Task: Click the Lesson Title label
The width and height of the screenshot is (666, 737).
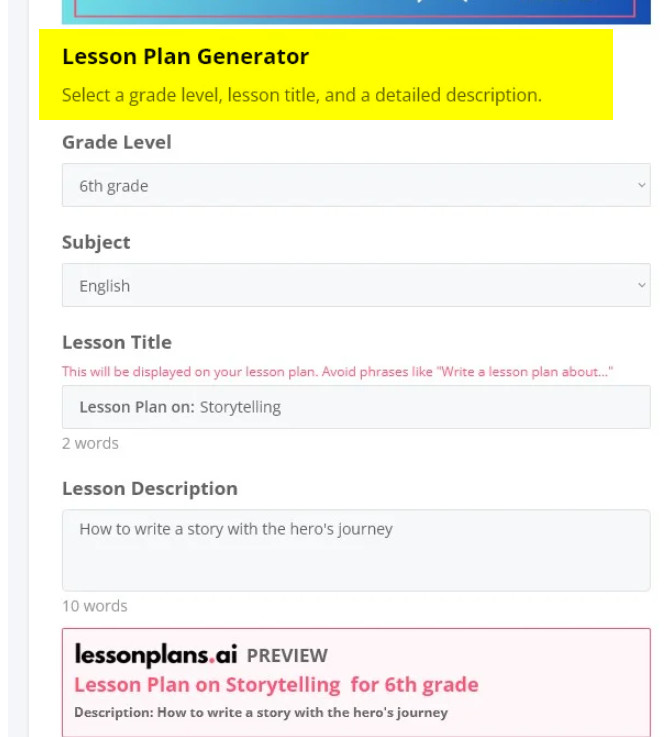Action: [x=117, y=342]
